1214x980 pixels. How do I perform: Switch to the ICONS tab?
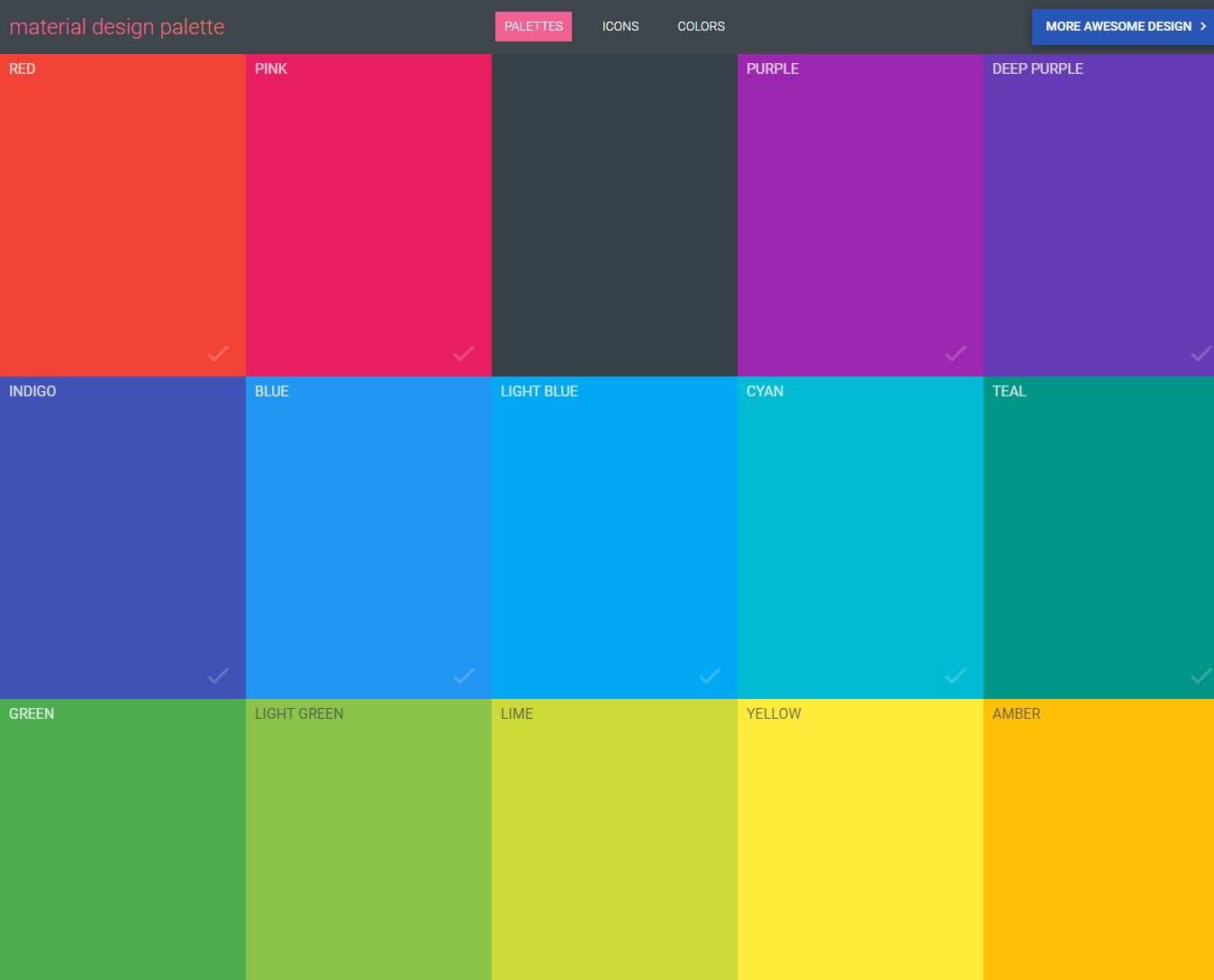(620, 26)
